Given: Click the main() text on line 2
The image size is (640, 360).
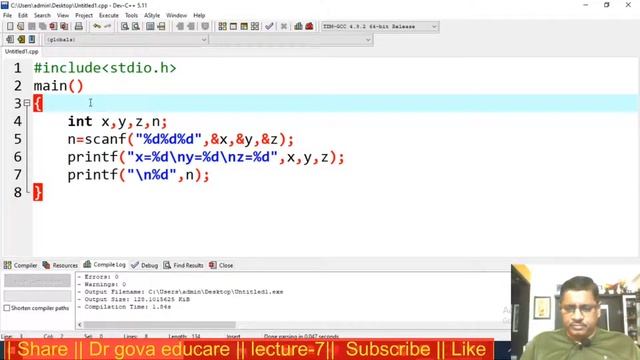Looking at the screenshot, I should point(58,86).
